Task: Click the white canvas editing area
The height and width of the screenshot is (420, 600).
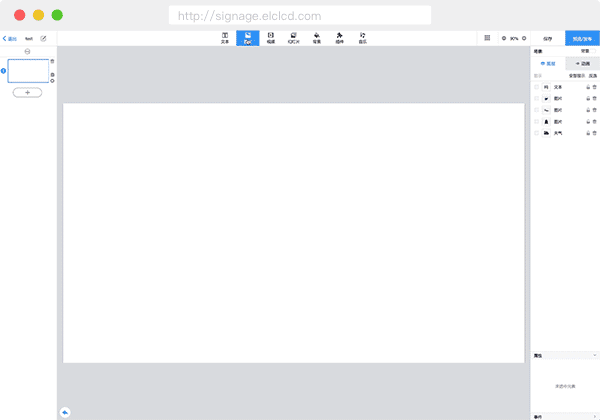Action: click(293, 233)
